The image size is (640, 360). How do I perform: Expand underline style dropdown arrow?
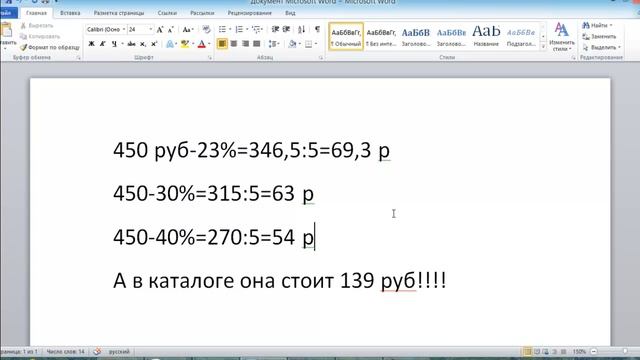coord(122,44)
